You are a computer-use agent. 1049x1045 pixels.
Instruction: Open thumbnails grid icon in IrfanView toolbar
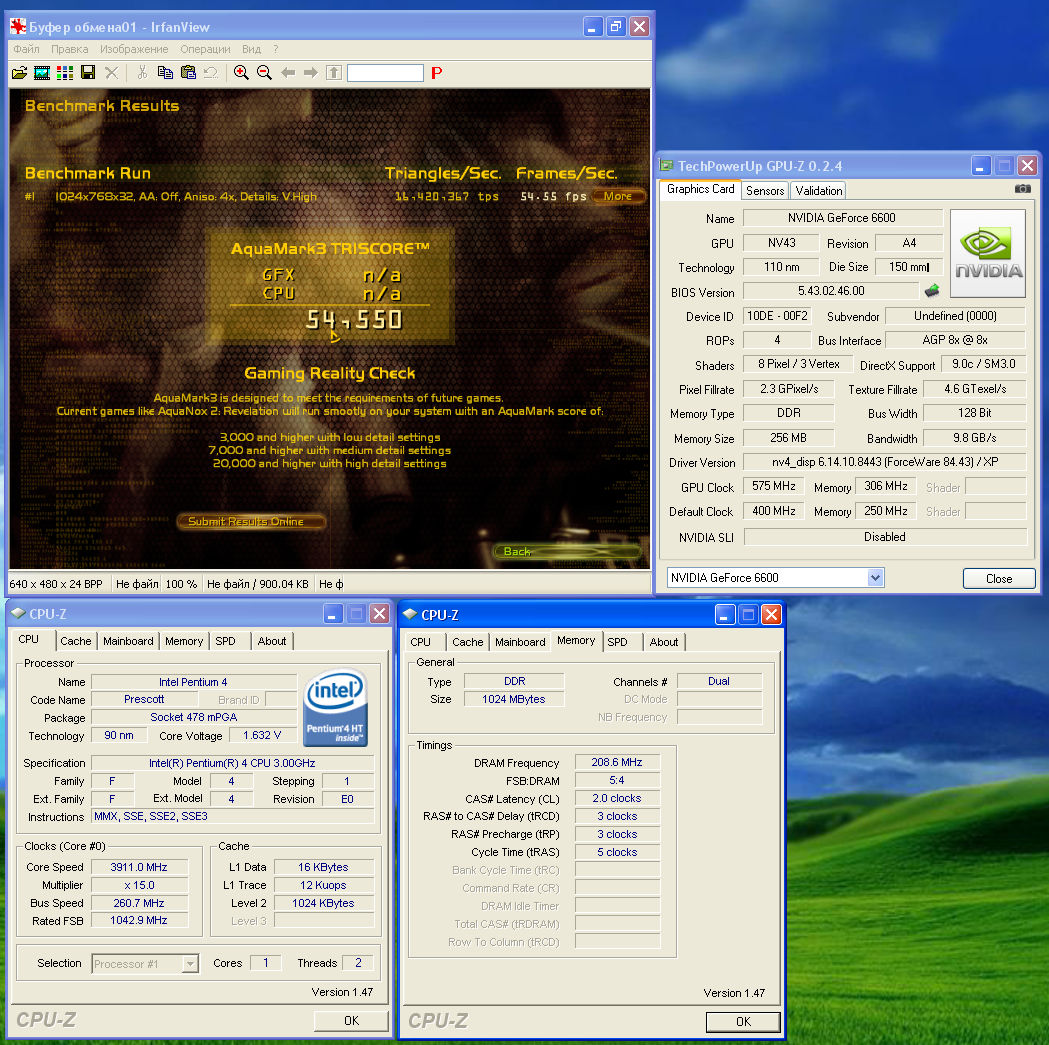click(x=65, y=73)
